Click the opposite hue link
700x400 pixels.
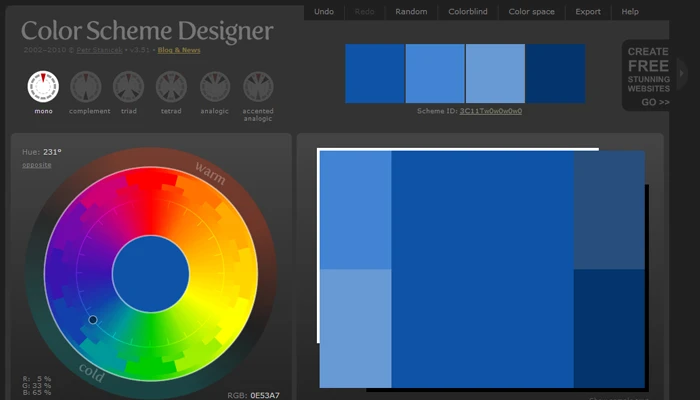[37, 165]
